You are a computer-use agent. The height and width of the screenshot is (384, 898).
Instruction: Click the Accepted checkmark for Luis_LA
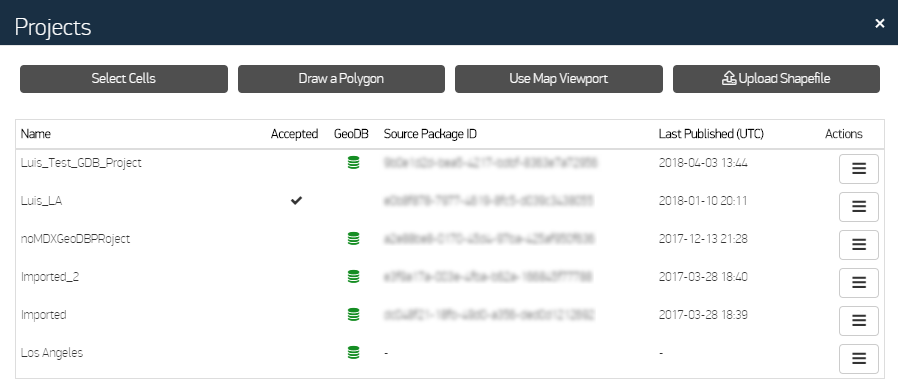pos(296,201)
